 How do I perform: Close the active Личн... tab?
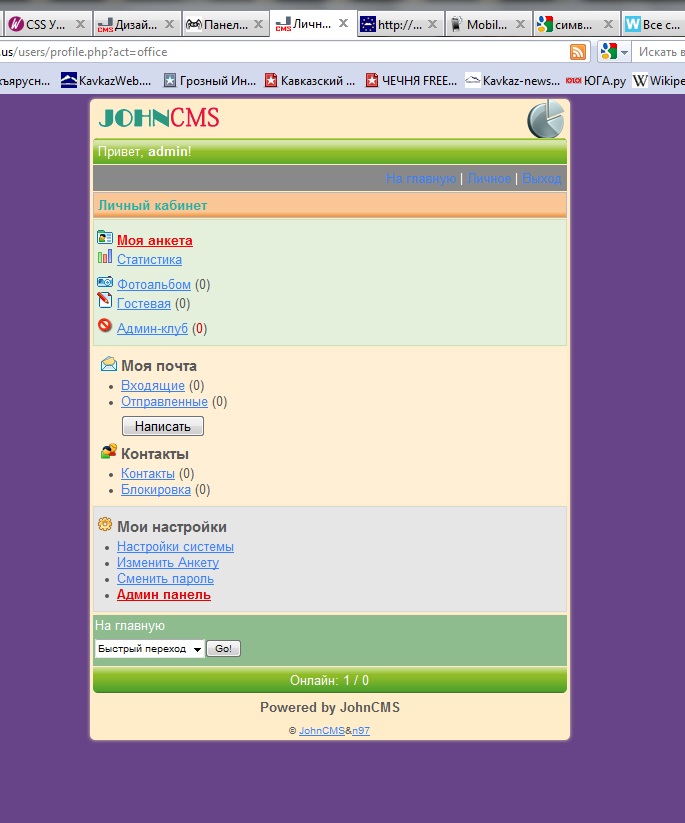[x=343, y=23]
